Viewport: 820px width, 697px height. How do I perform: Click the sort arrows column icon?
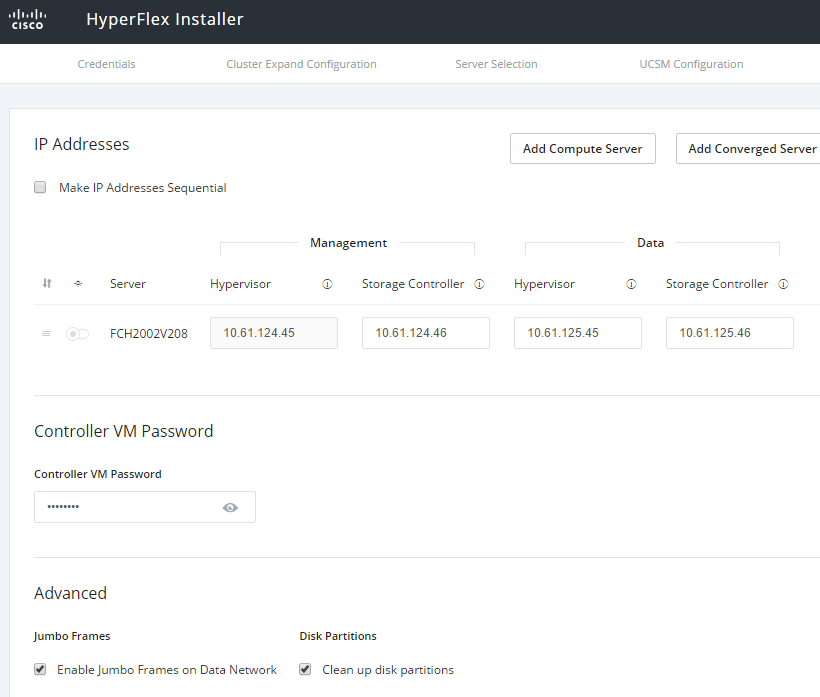tap(47, 283)
